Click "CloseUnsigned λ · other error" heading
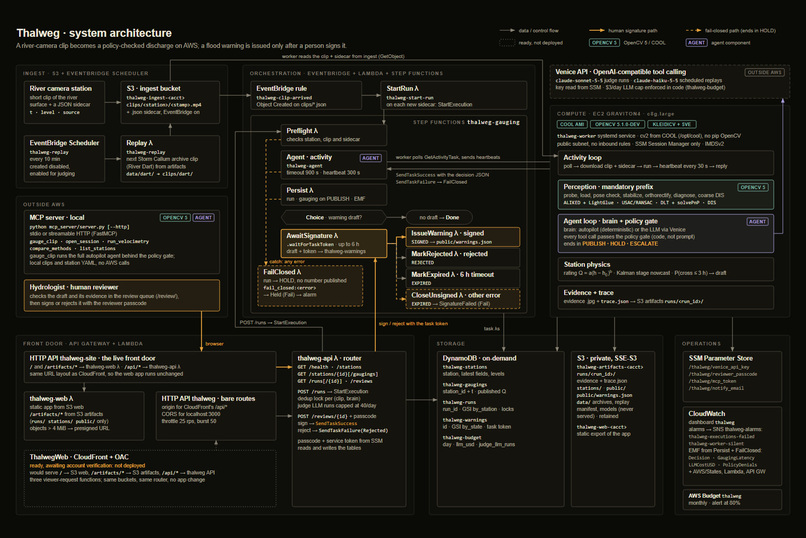Screen dimensions: 806x538 [x=455, y=295]
